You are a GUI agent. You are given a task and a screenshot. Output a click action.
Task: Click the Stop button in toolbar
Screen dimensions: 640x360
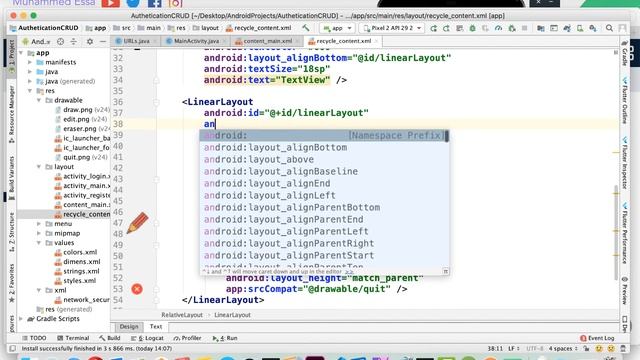click(x=524, y=28)
